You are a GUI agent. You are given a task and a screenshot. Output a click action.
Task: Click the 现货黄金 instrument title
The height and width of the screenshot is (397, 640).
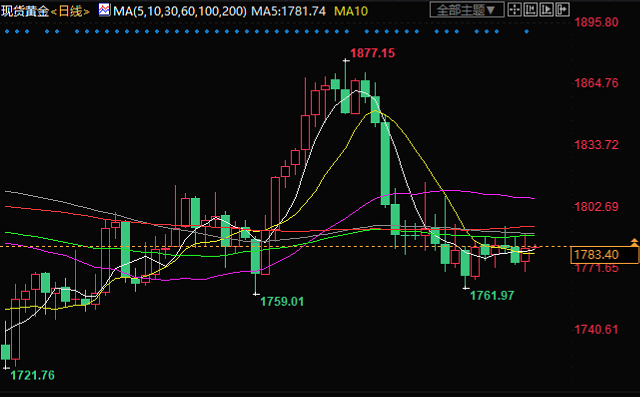(x=25, y=11)
